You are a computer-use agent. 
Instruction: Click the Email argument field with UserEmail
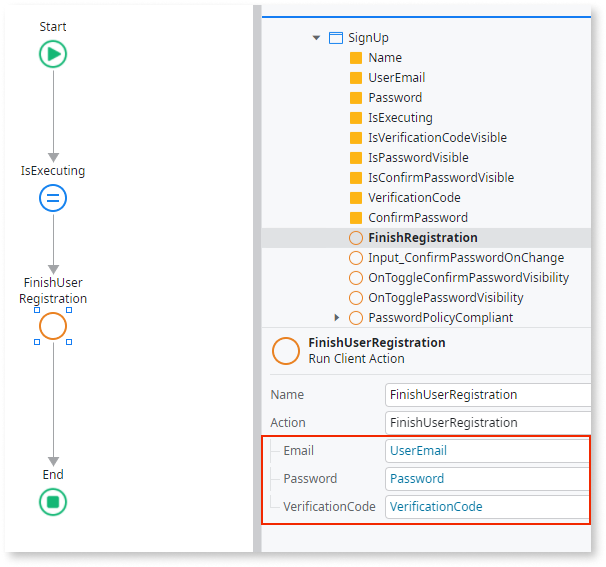click(488, 451)
